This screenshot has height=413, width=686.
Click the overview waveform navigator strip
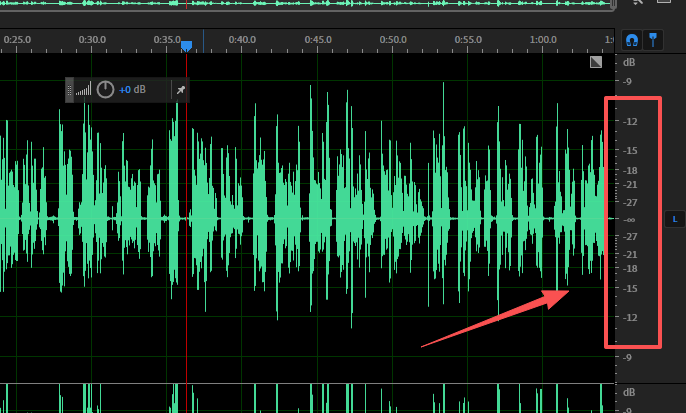[x=306, y=4]
